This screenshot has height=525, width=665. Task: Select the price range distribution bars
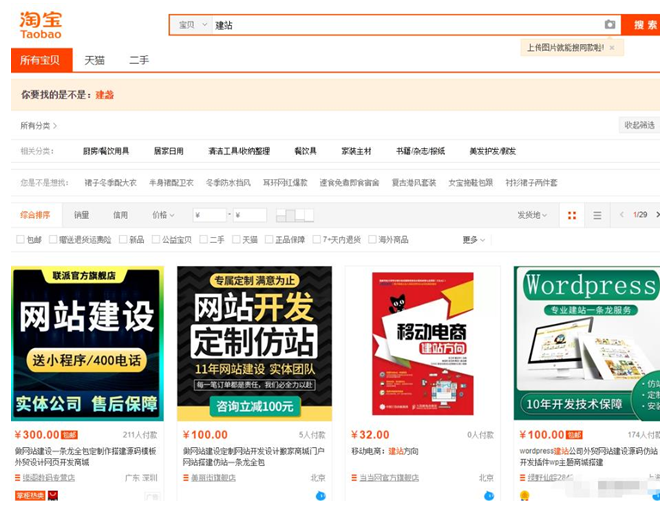click(295, 215)
